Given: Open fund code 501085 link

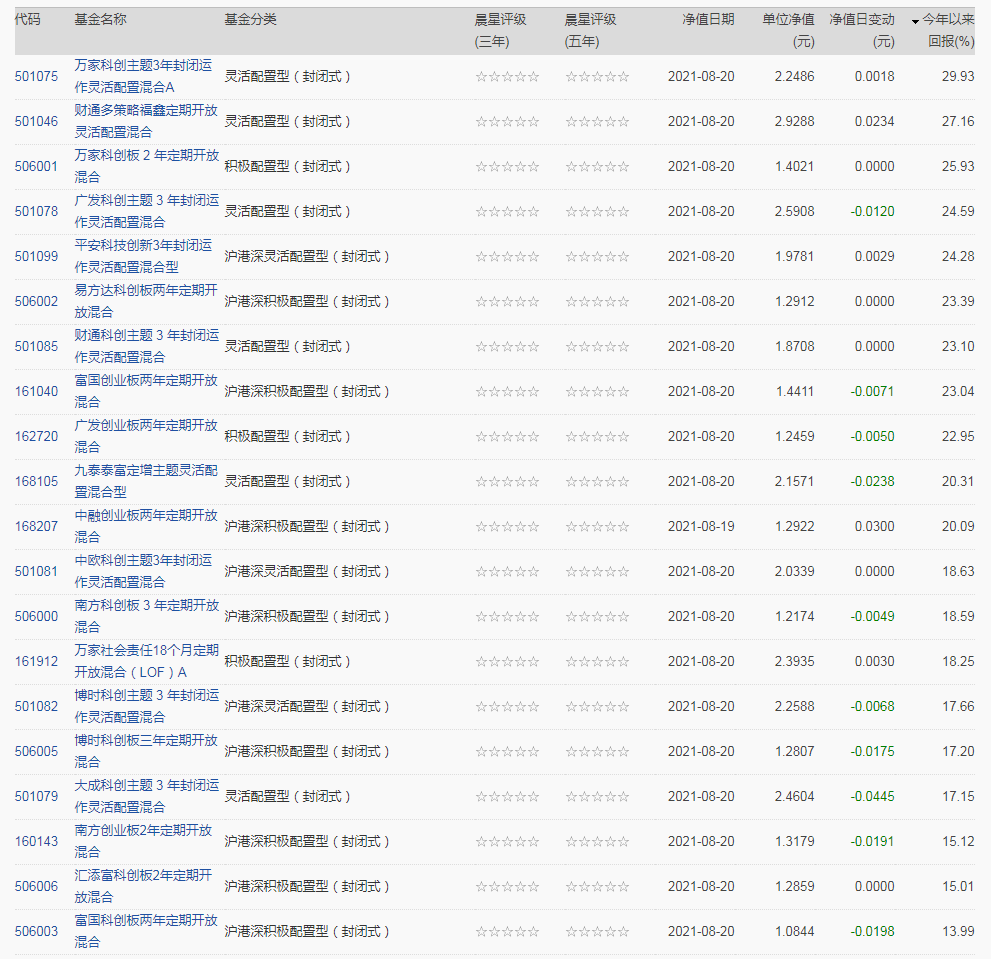Looking at the screenshot, I should [36, 346].
